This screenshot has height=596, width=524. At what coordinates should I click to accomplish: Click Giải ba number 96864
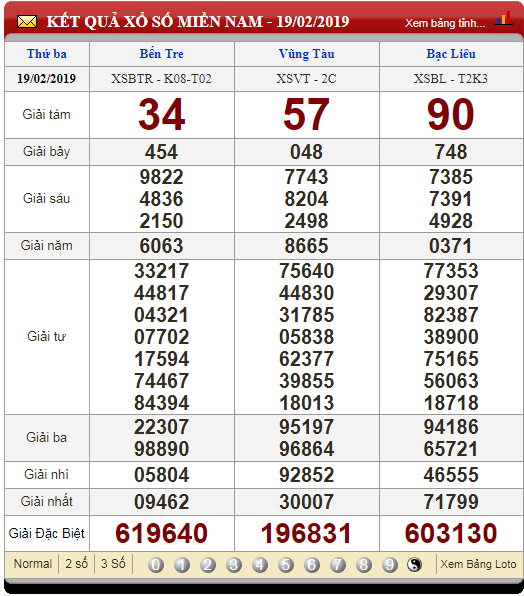(306, 449)
